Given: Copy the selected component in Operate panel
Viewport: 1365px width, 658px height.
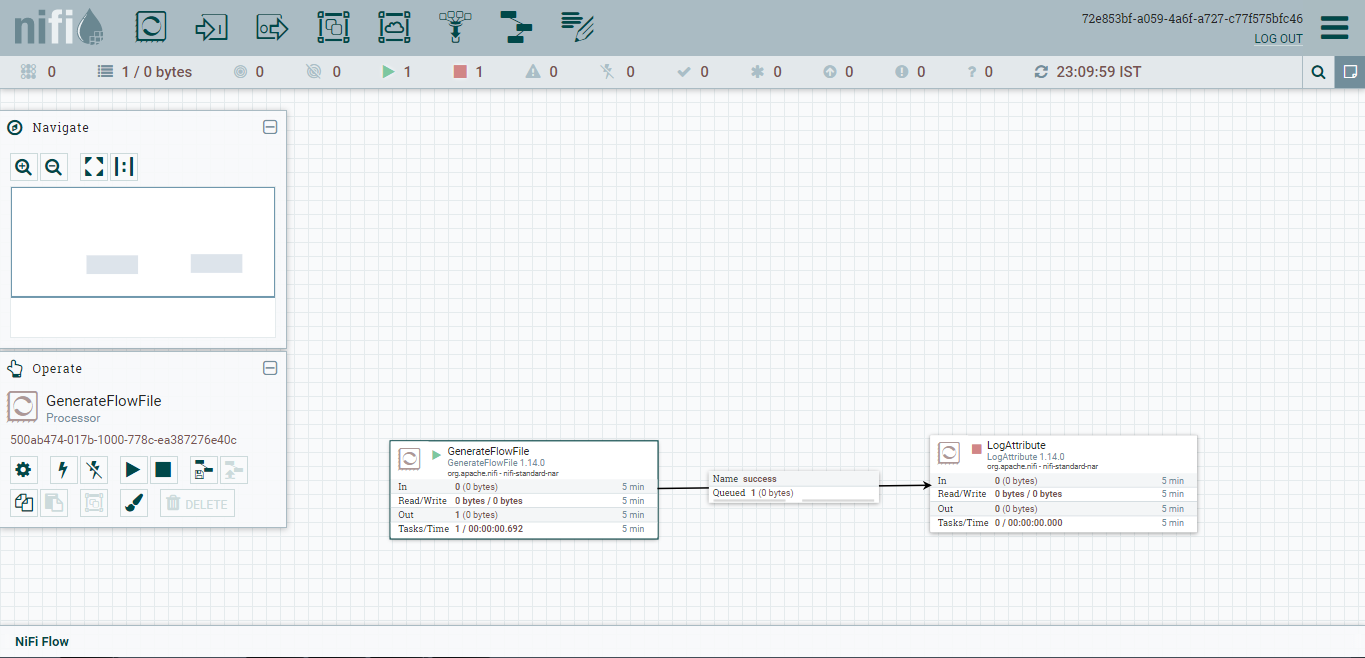Looking at the screenshot, I should click(24, 503).
